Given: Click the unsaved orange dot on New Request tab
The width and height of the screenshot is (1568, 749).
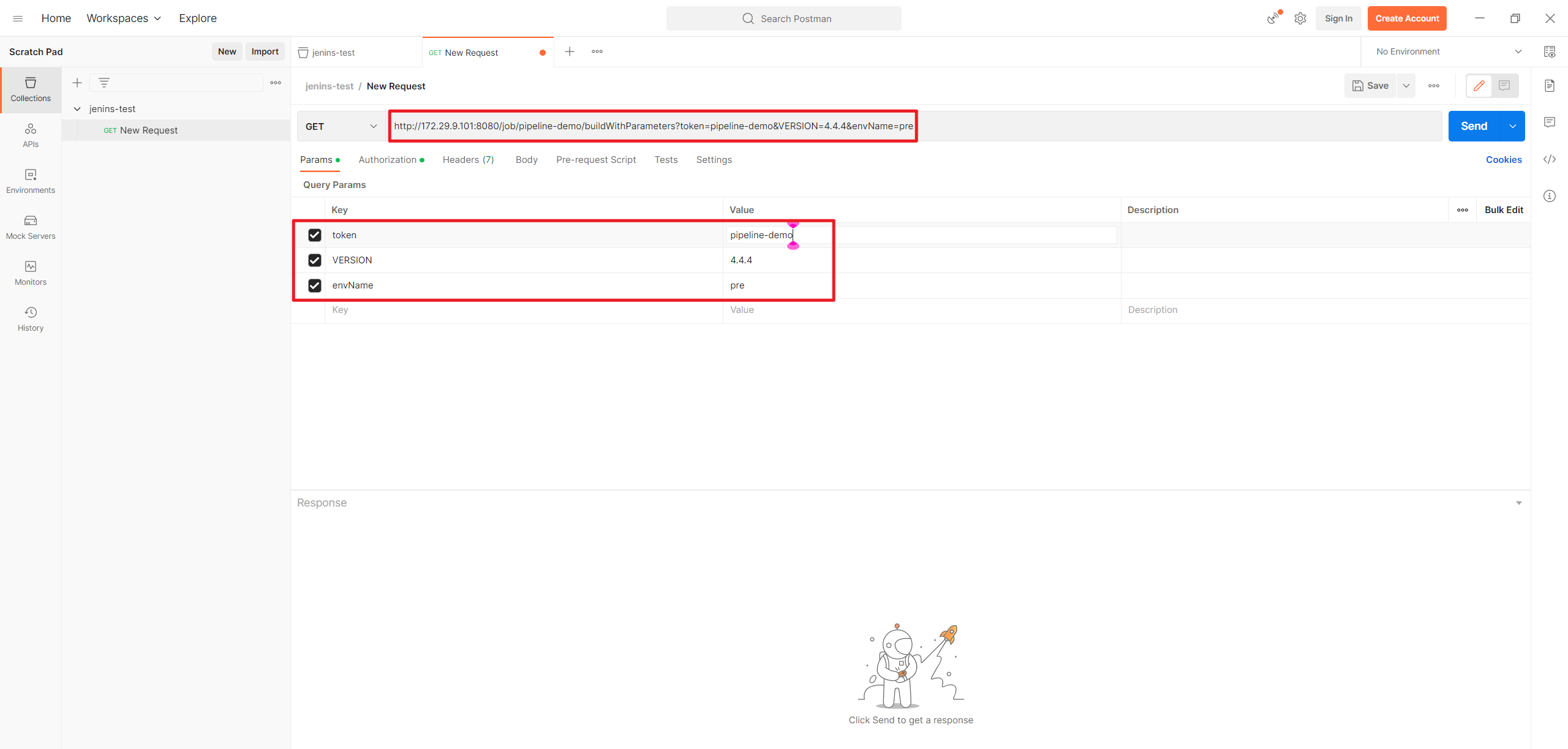Looking at the screenshot, I should pos(543,53).
